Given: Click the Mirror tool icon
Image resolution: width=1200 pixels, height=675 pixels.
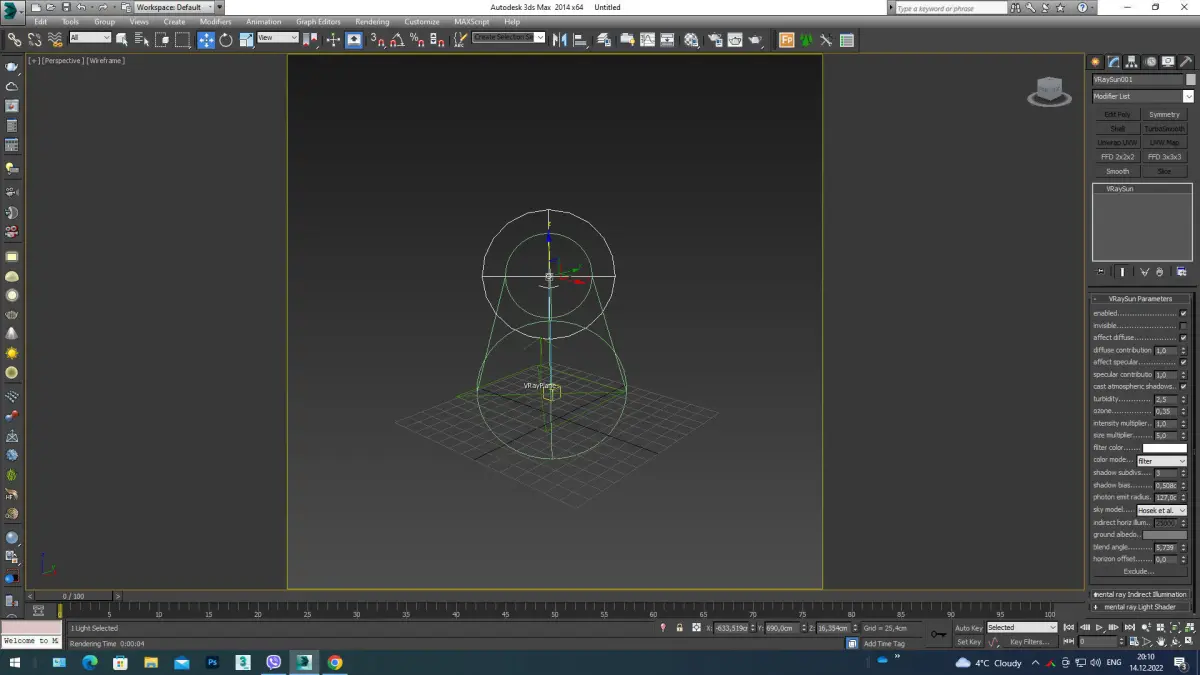Looking at the screenshot, I should [x=559, y=40].
